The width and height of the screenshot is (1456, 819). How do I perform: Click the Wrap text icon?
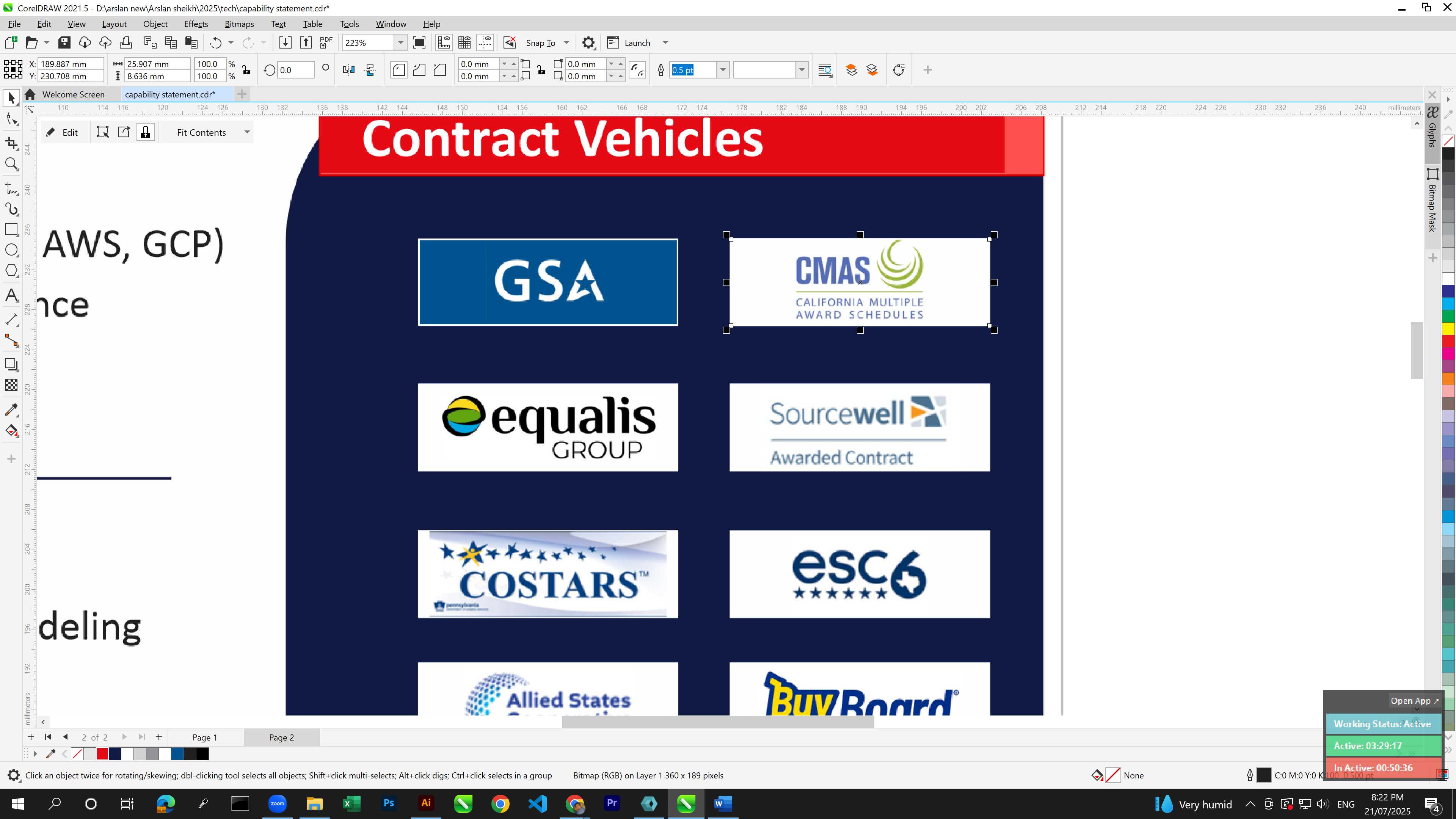pyautogui.click(x=825, y=70)
